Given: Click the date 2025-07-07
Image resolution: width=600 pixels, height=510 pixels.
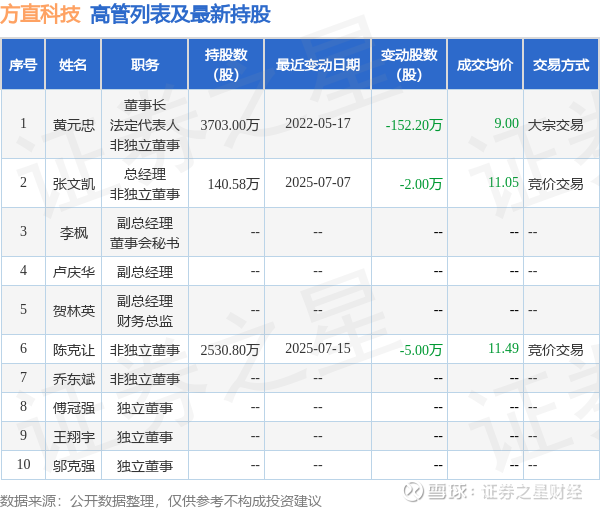Looking at the screenshot, I should [318, 182].
